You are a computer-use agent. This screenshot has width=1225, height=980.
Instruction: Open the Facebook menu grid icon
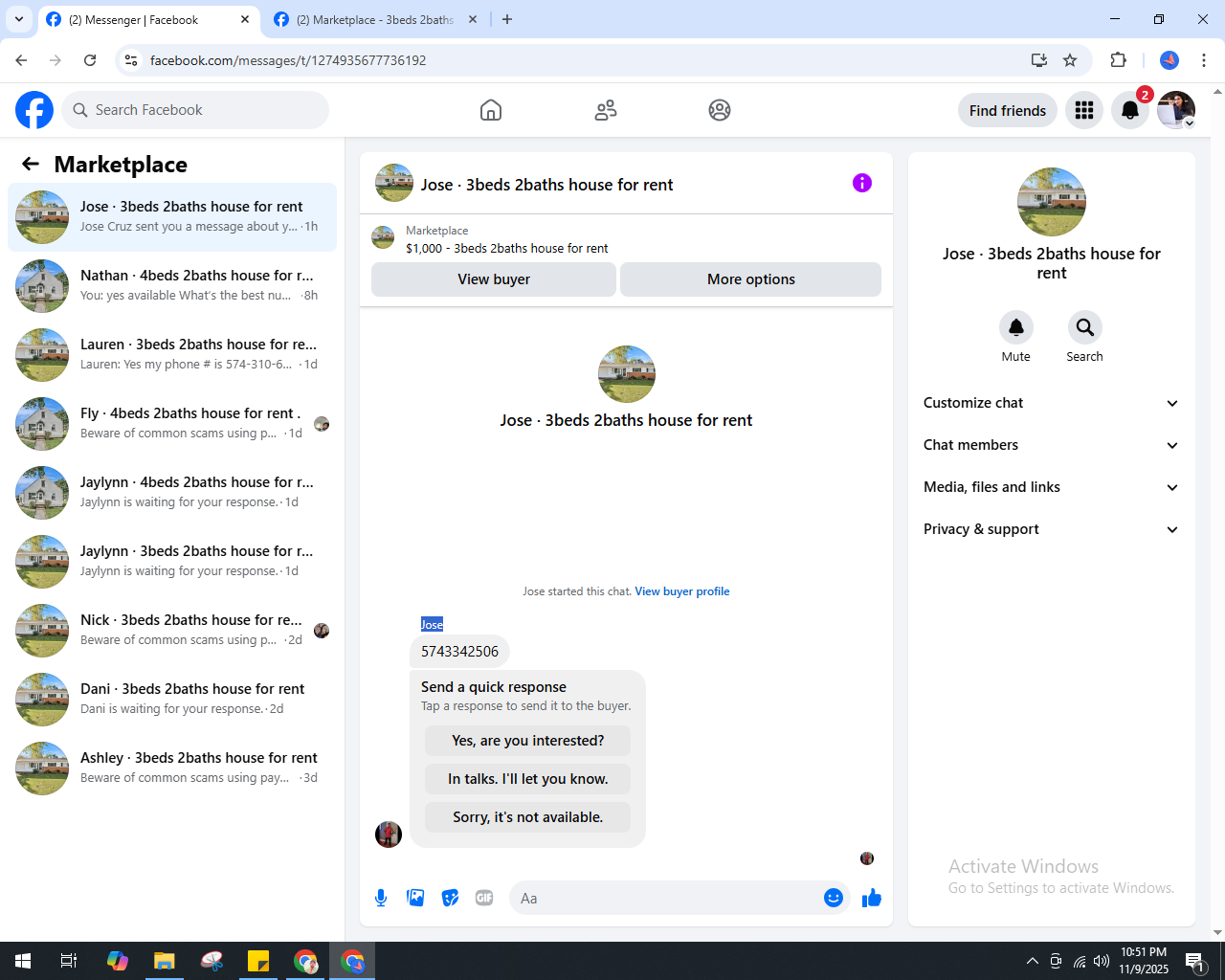pyautogui.click(x=1084, y=110)
